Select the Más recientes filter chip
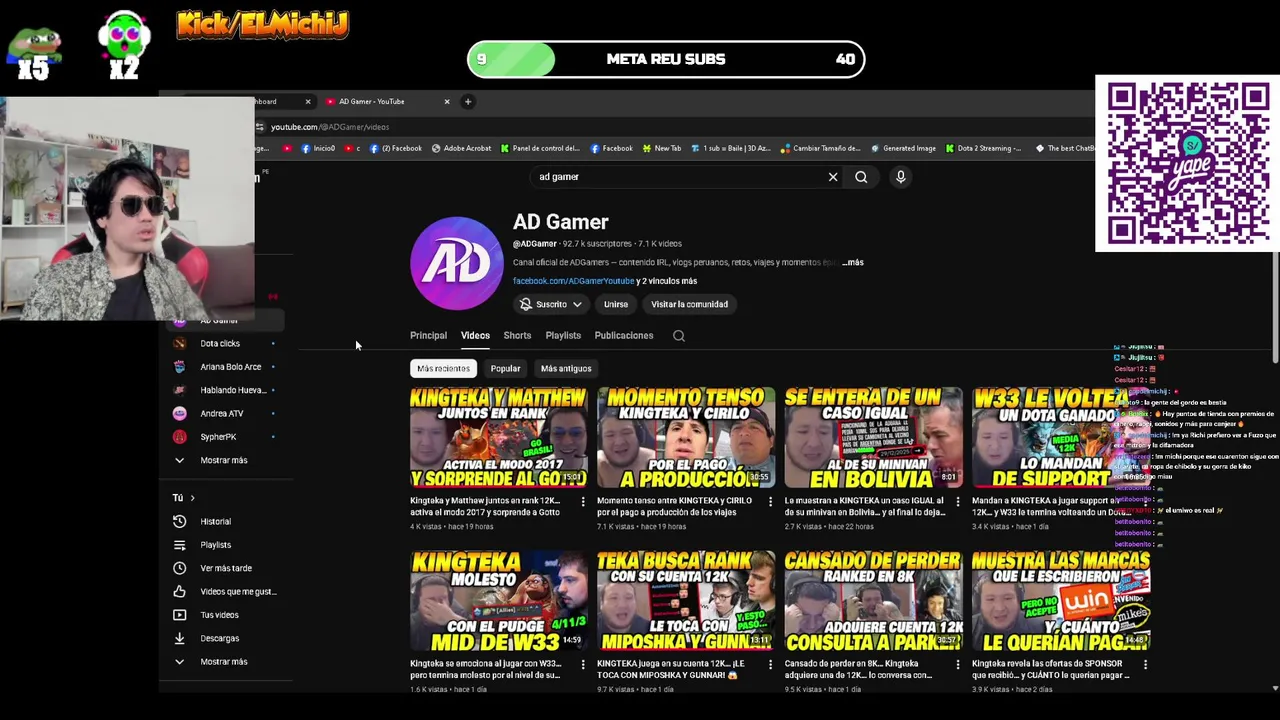Viewport: 1280px width, 720px height. coord(443,368)
